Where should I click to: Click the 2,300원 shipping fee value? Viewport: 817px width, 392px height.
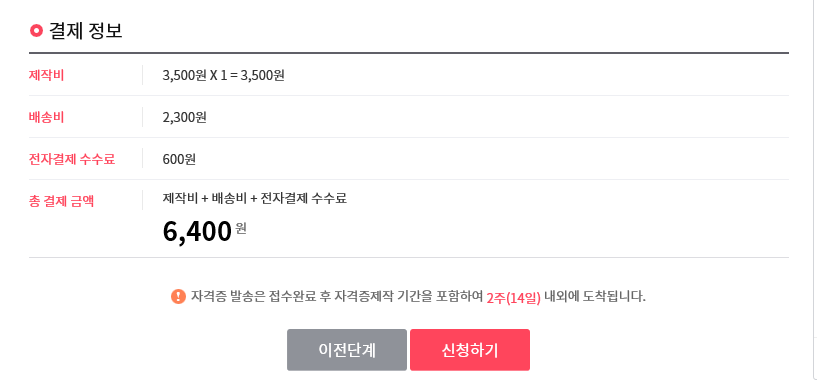184,117
